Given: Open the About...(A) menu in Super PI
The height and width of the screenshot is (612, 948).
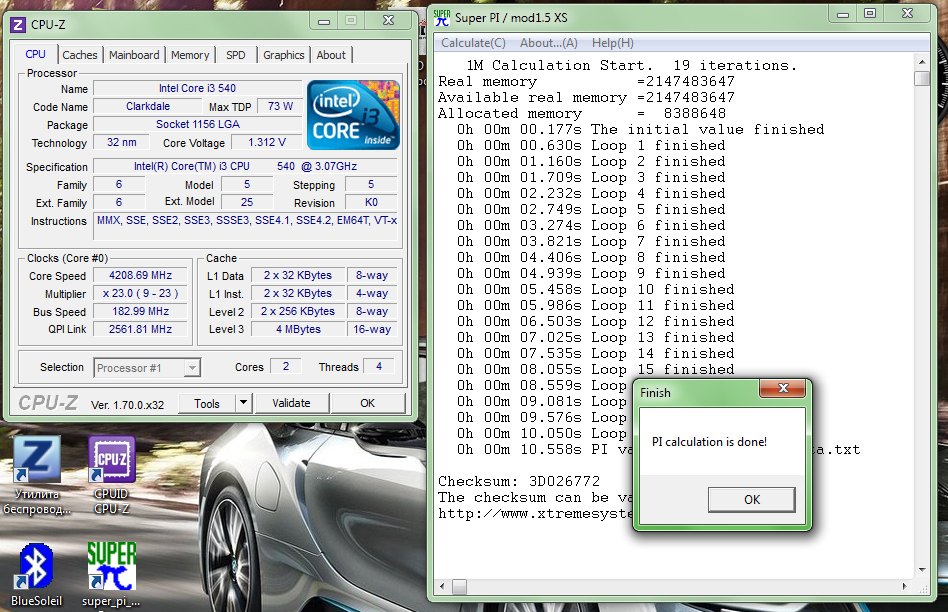Looking at the screenshot, I should tap(549, 43).
